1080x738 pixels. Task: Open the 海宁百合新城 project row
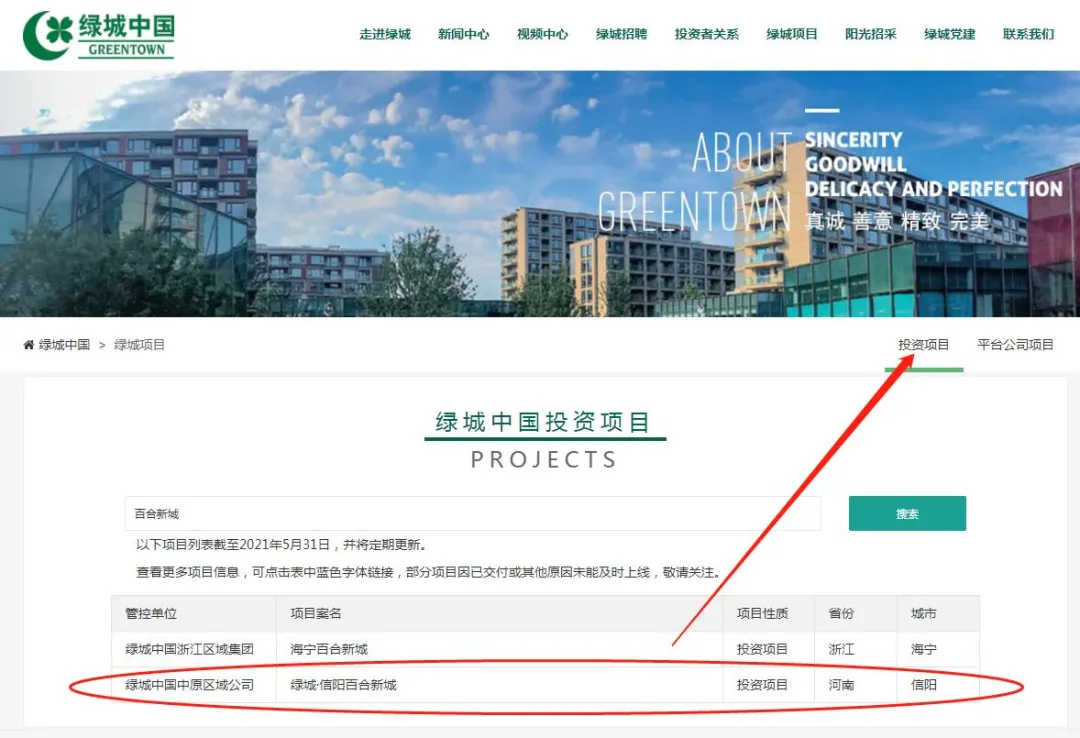(x=546, y=649)
